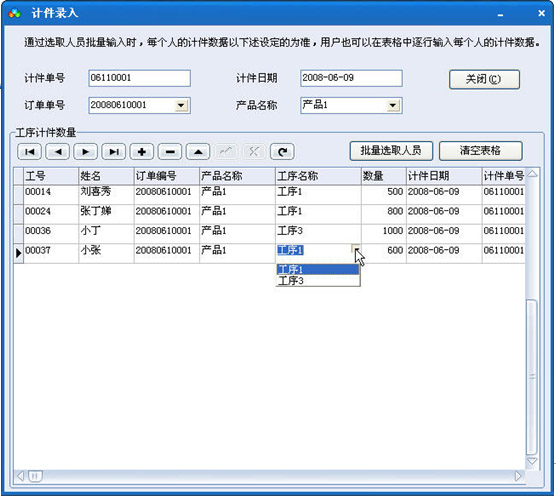The image size is (556, 497).
Task: Go to first record in navigator
Action: point(29,152)
